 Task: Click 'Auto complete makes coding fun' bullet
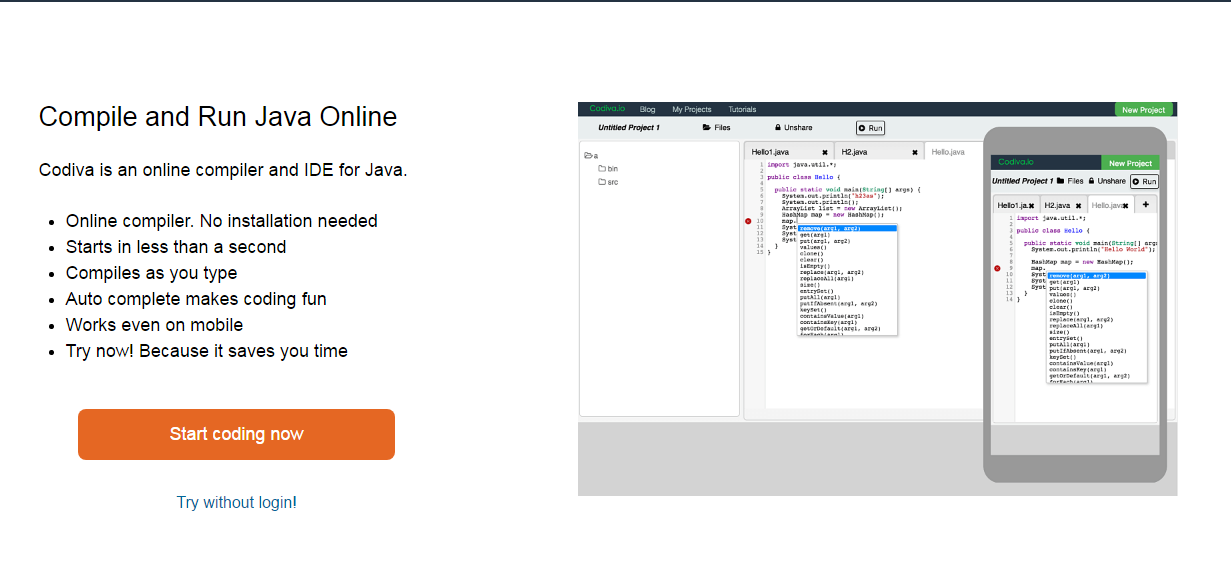coord(196,299)
